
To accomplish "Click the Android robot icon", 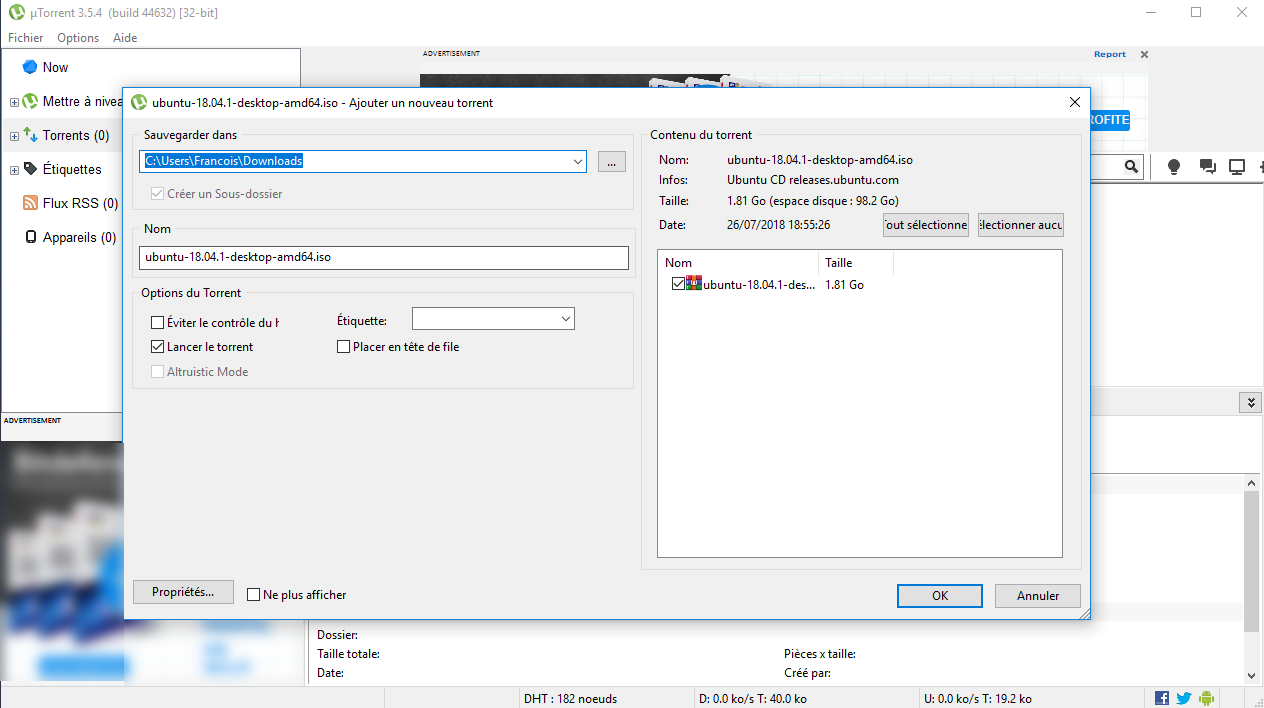I will point(1206,698).
